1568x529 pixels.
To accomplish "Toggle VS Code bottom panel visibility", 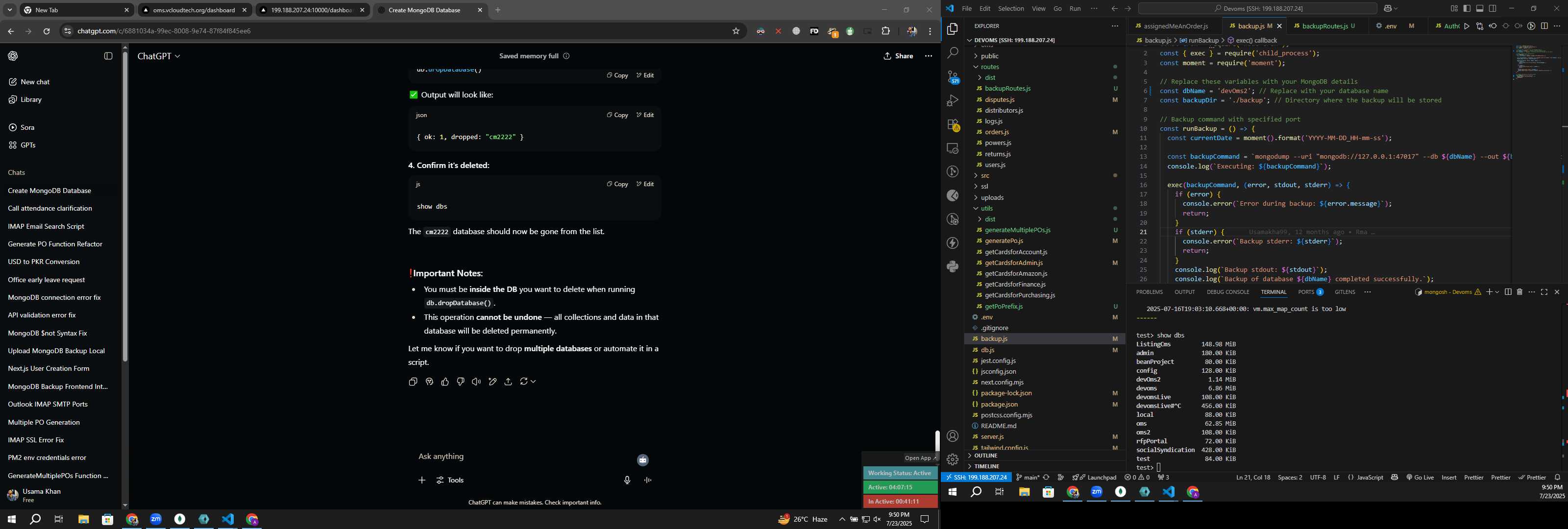I will (x=1480, y=8).
